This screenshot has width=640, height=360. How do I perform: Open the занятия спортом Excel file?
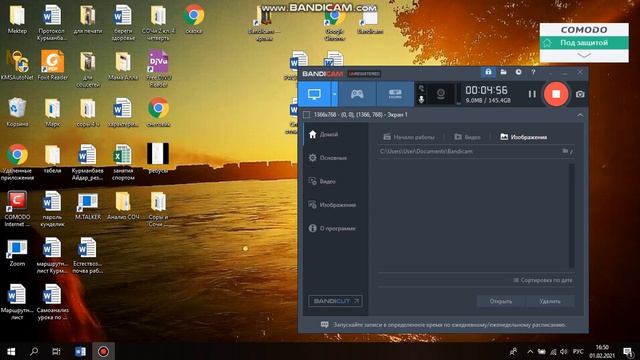pyautogui.click(x=123, y=162)
